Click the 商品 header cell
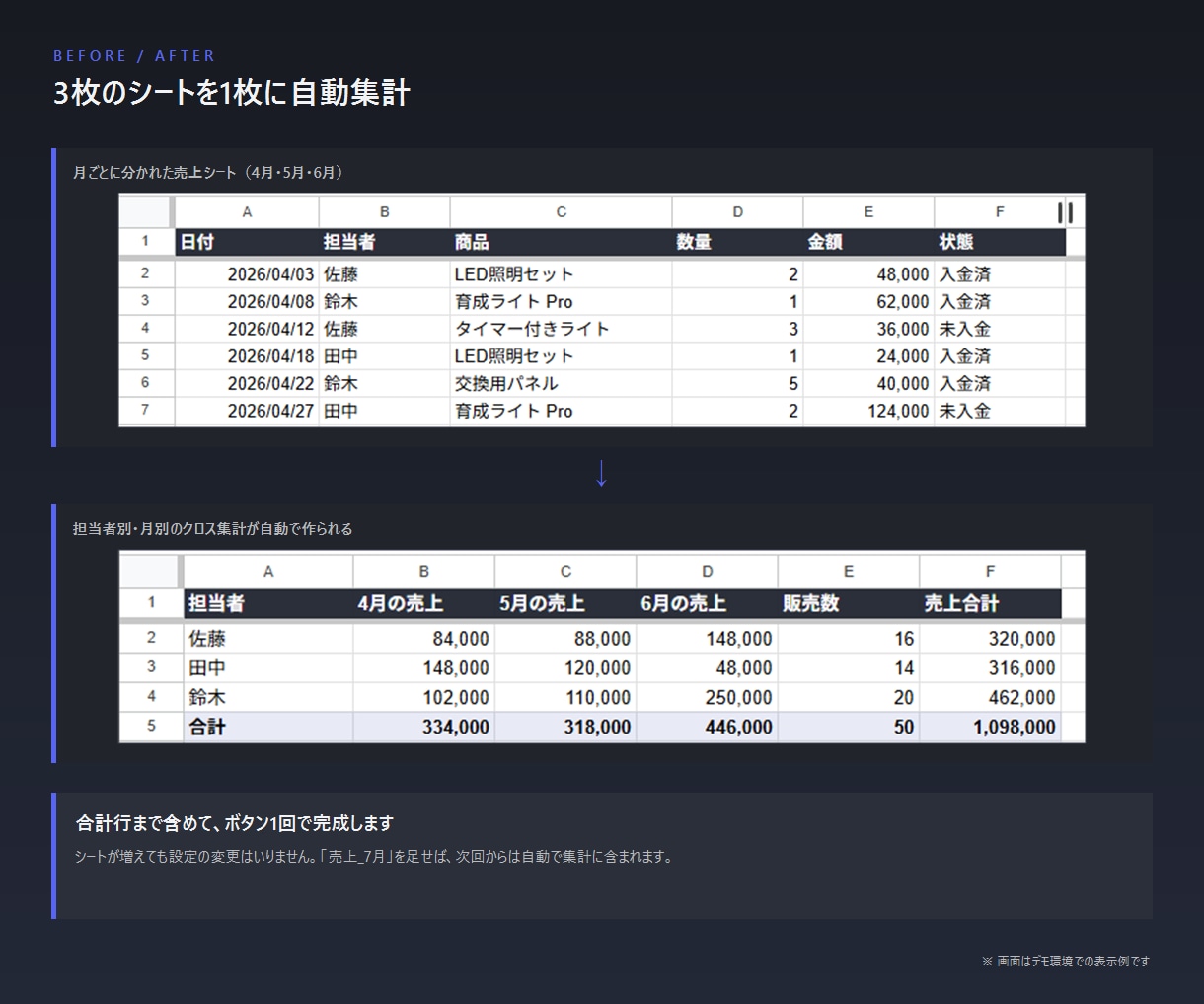The image size is (1204, 1004). [561, 242]
